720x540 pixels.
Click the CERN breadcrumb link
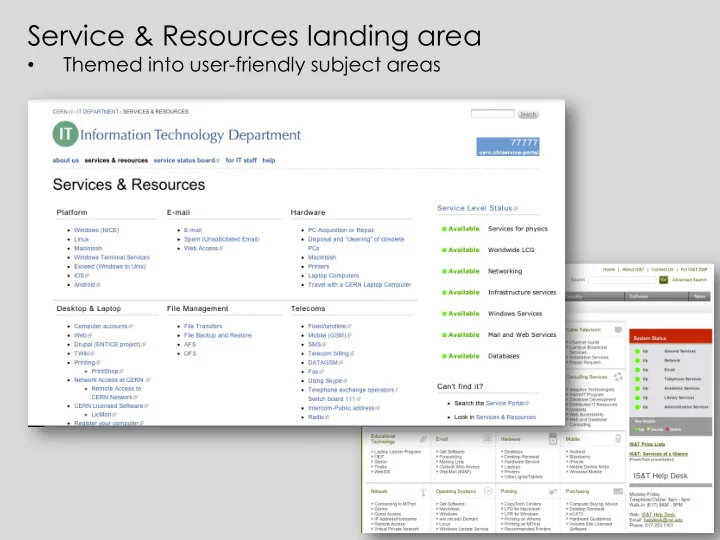tap(62, 112)
